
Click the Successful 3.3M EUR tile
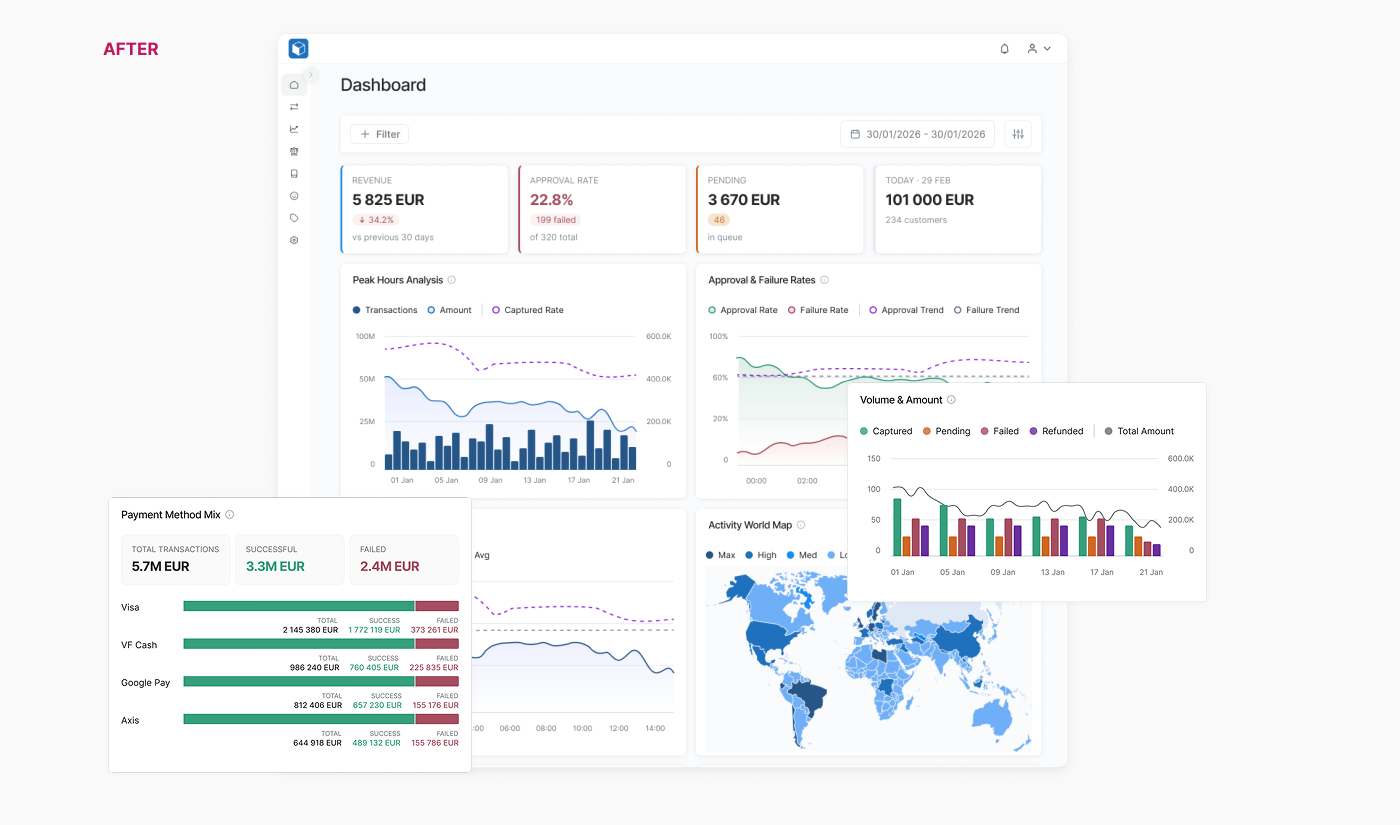tap(290, 559)
